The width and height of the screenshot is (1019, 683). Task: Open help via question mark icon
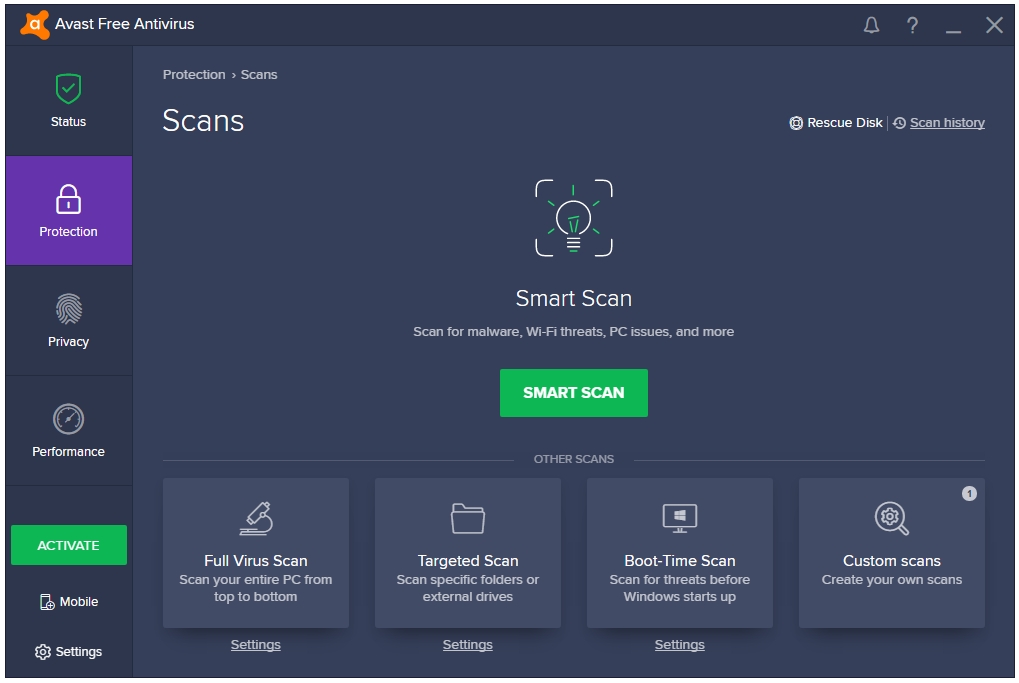(912, 26)
